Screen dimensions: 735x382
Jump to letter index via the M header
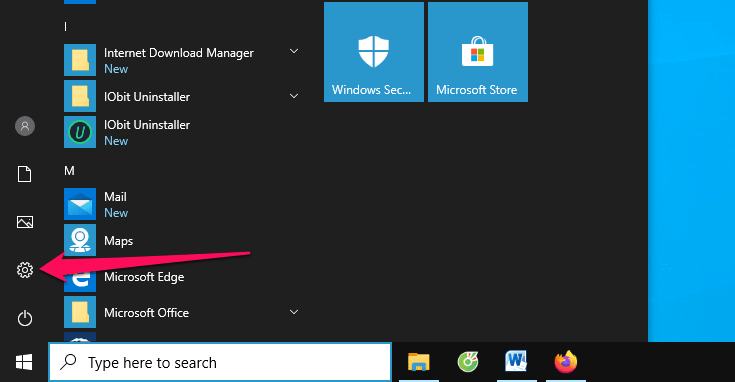[x=69, y=171]
